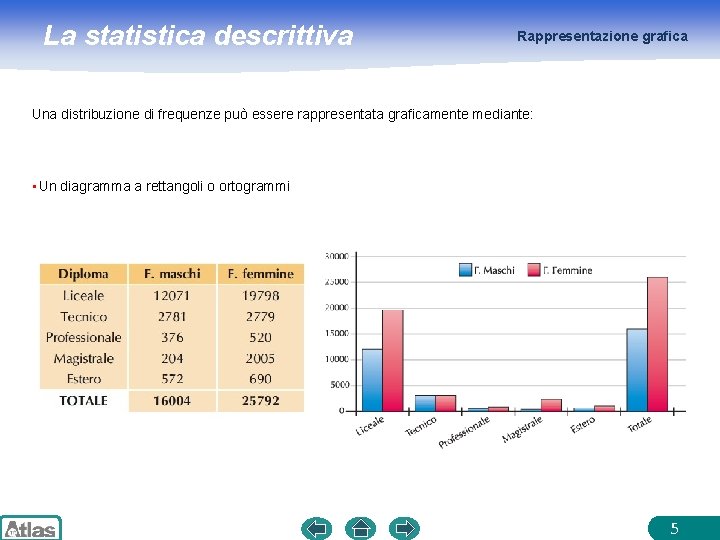Select the slide title La statistica descrittiva
Screen dimensions: 720x540
pyautogui.click(x=198, y=36)
